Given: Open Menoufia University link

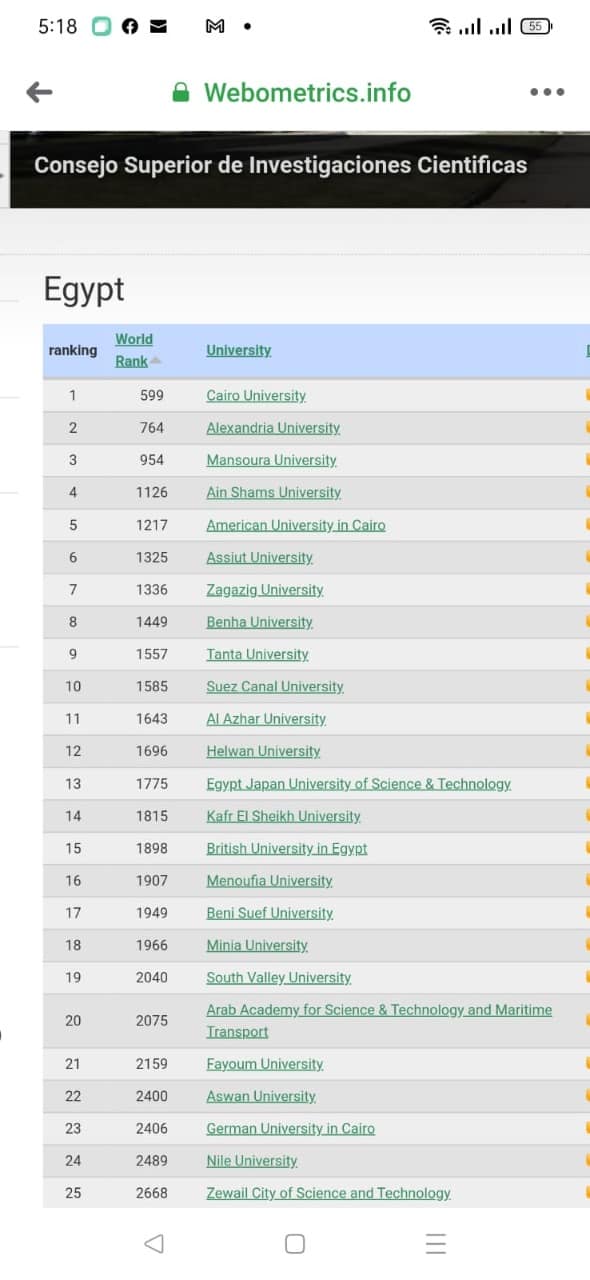Looking at the screenshot, I should [270, 880].
